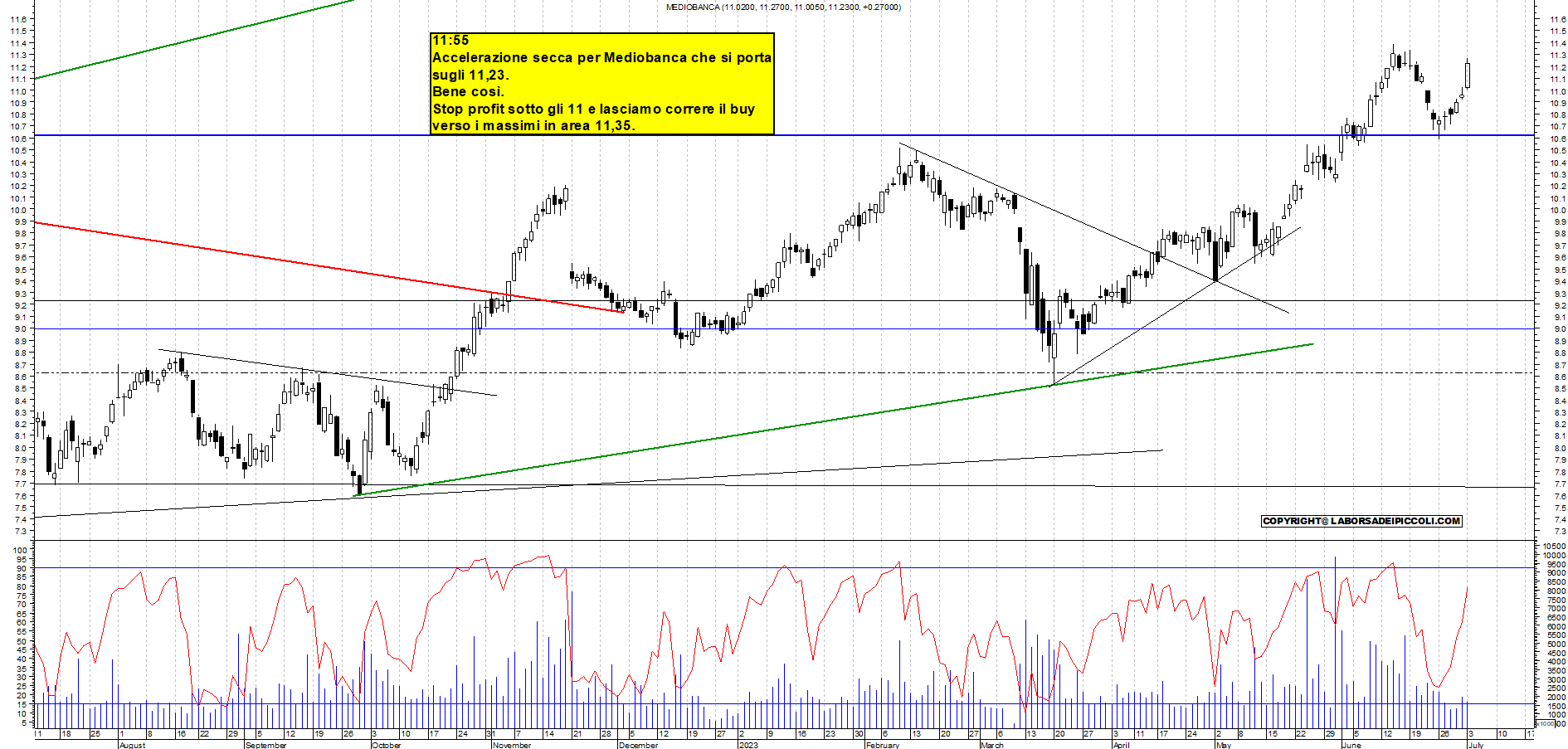Click the 'March' month label
Screen dimensions: 1568x749
click(992, 745)
